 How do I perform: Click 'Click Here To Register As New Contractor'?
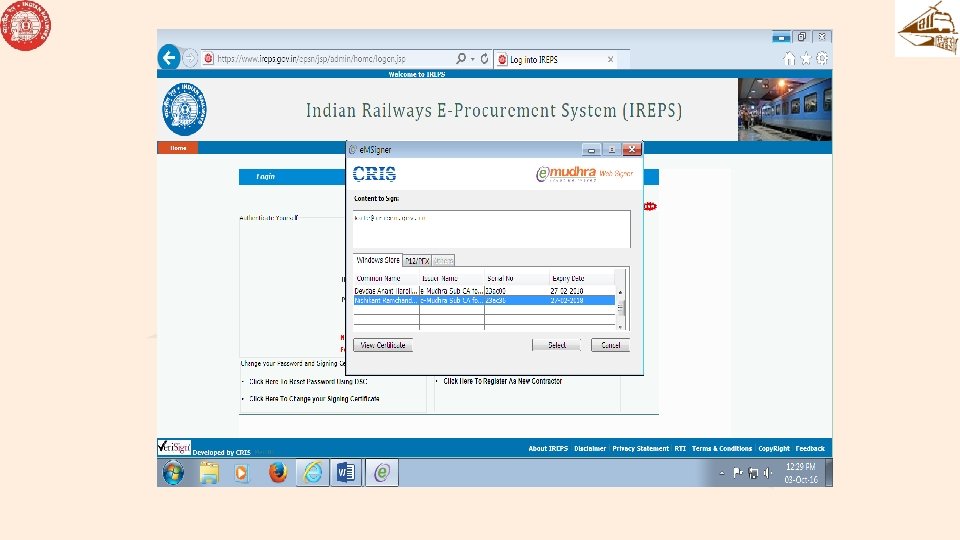click(x=502, y=381)
